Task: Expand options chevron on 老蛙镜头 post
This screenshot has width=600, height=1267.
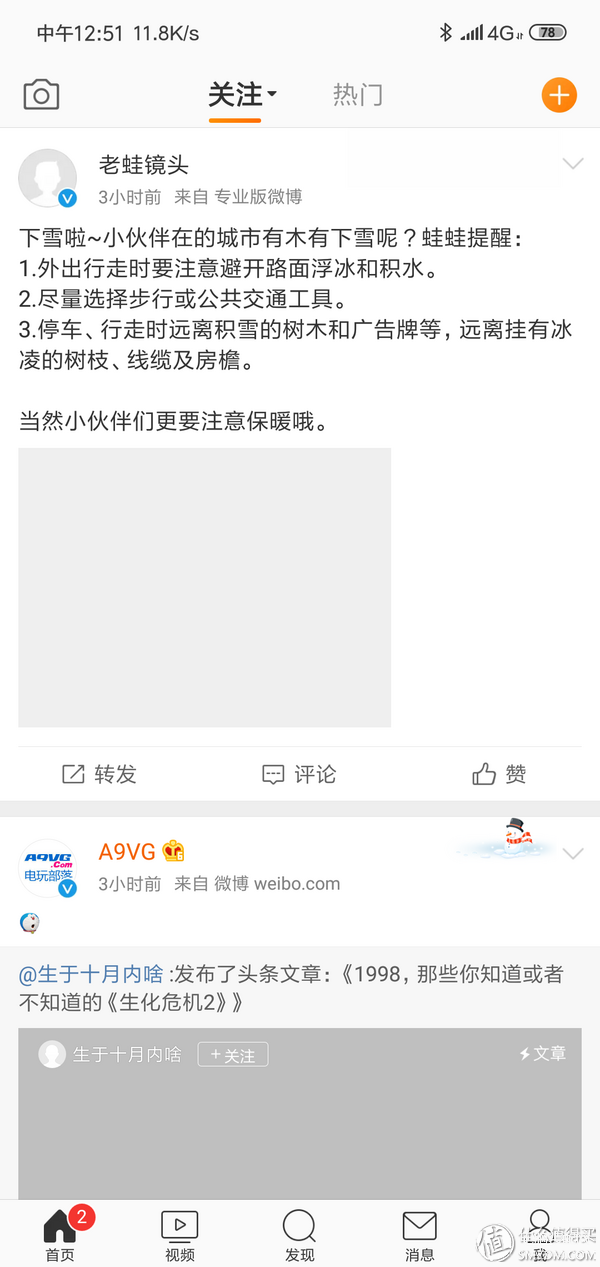Action: tap(572, 164)
